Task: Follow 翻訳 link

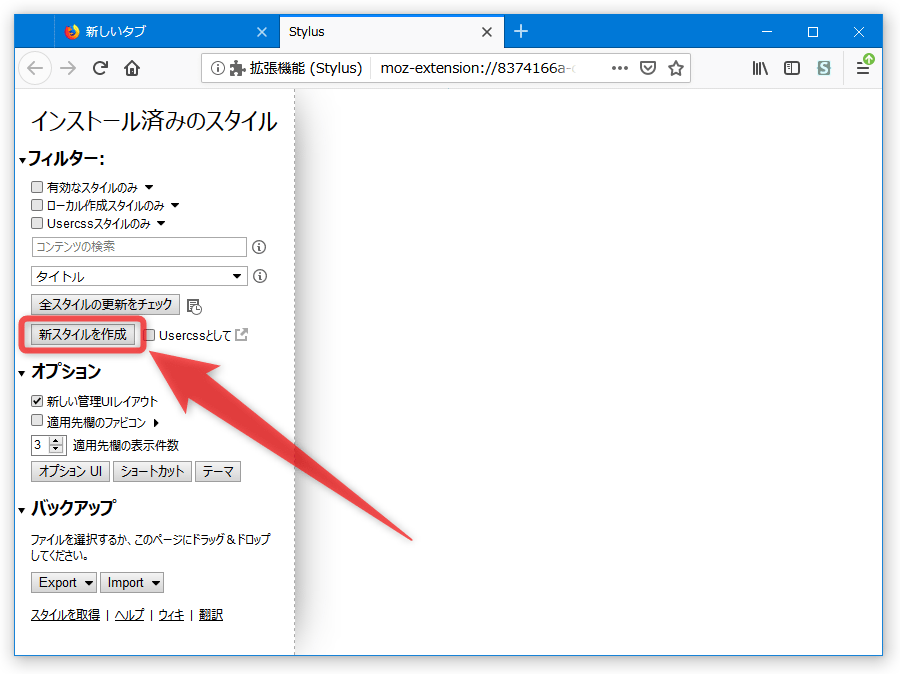Action: tap(211, 615)
